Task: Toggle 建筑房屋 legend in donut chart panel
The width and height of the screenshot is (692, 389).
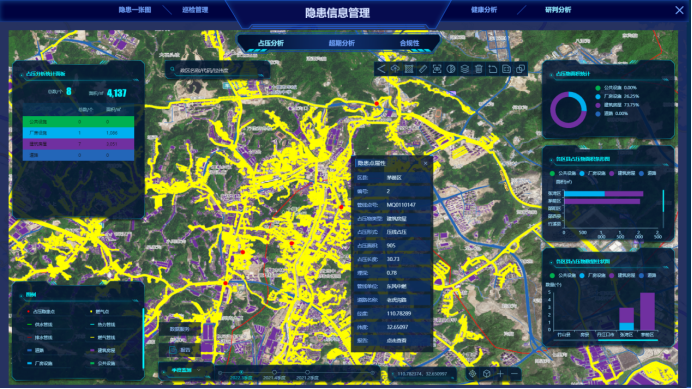Action: click(617, 105)
